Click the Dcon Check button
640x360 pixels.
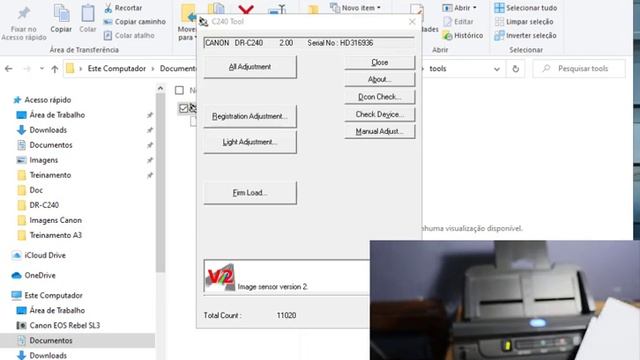tap(380, 97)
